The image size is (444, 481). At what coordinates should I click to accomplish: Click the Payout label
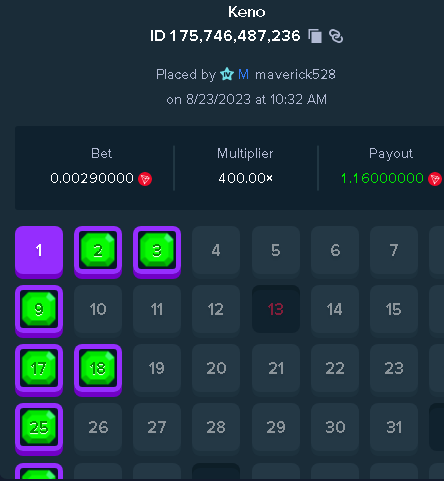pos(391,154)
